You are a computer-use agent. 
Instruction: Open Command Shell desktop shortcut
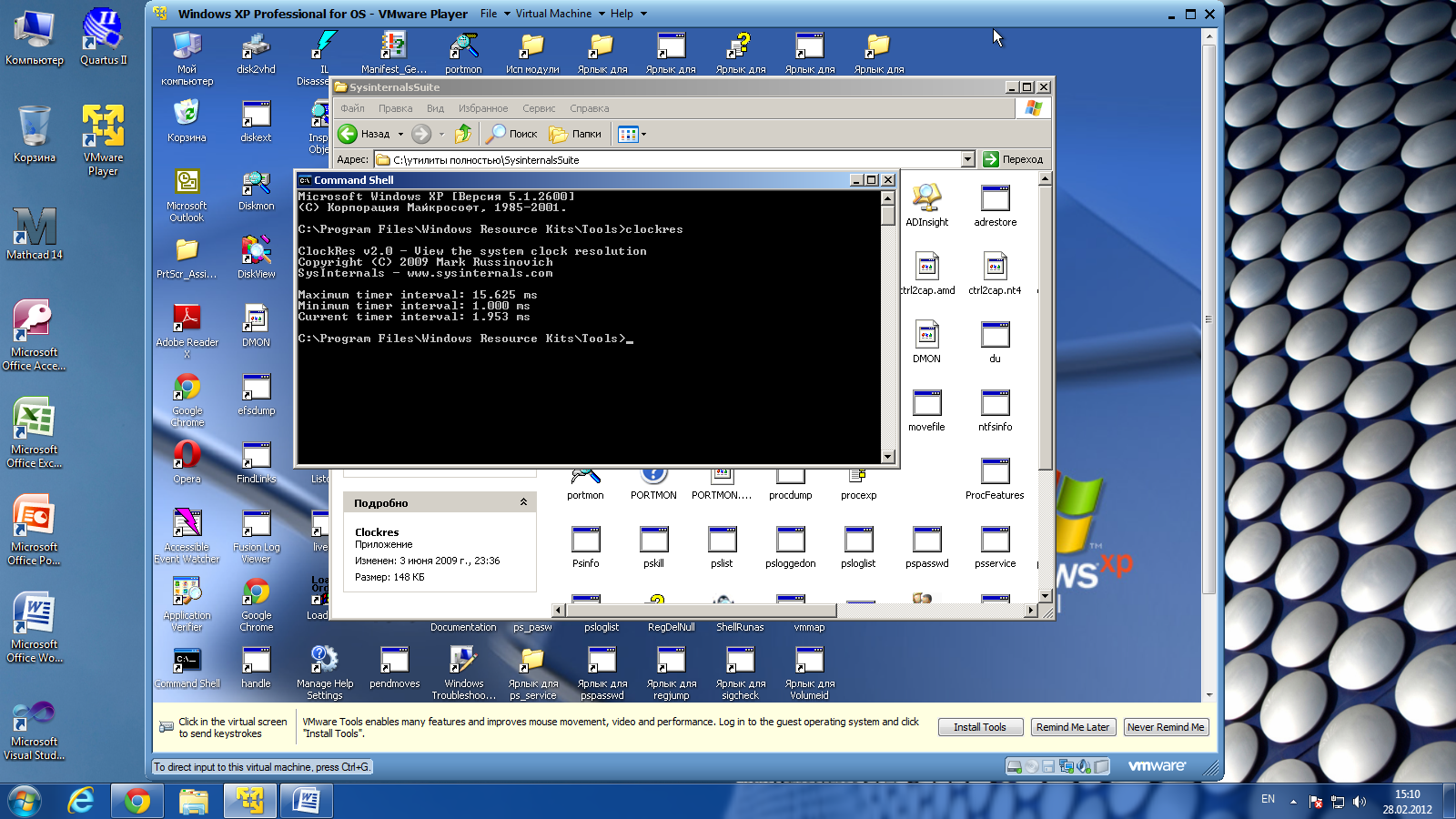click(187, 667)
